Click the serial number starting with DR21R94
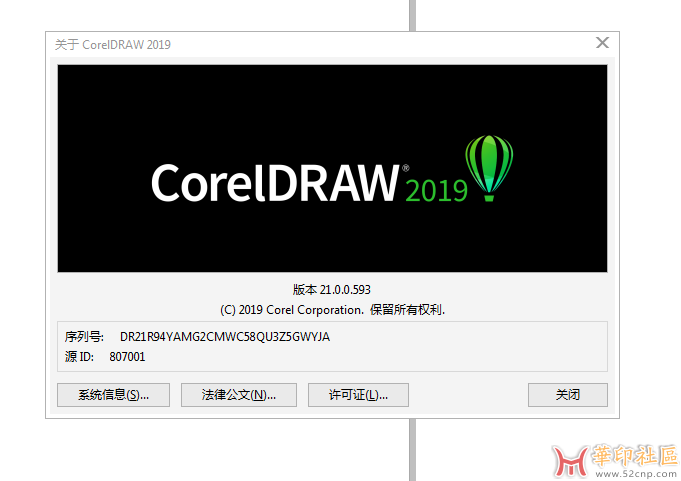 pos(225,337)
